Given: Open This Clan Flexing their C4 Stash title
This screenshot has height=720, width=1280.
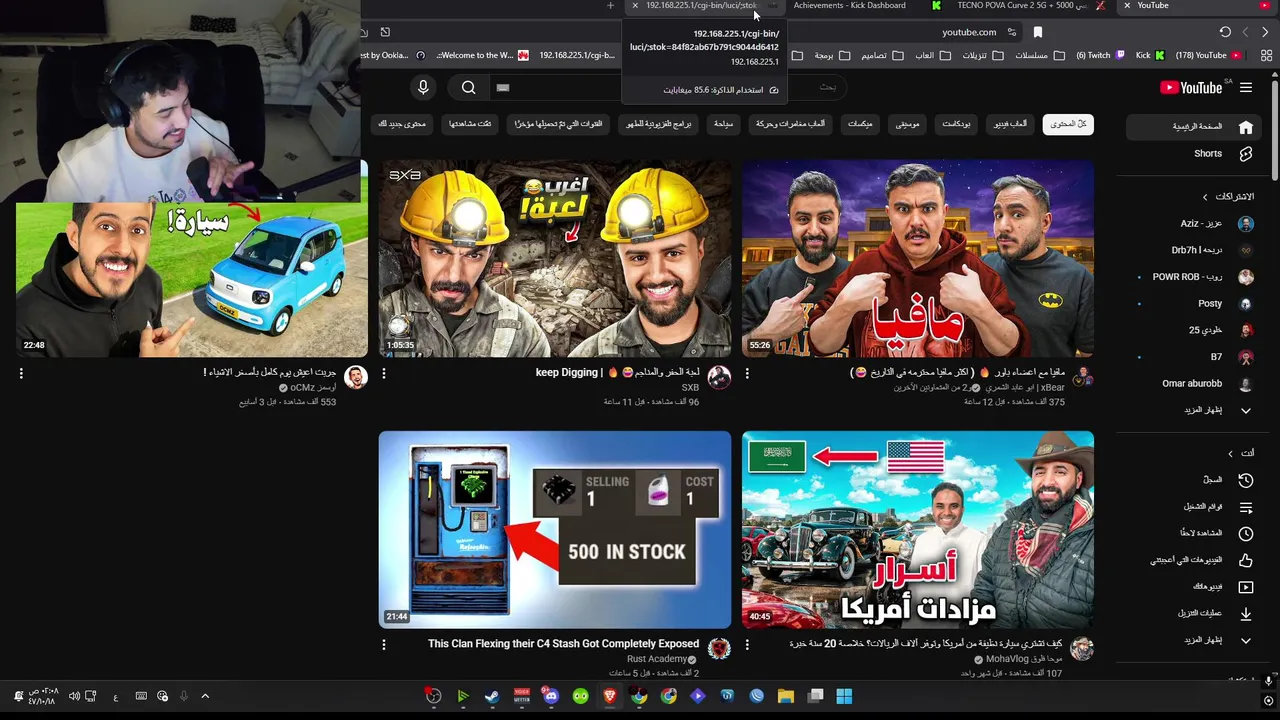Looking at the screenshot, I should click(563, 644).
